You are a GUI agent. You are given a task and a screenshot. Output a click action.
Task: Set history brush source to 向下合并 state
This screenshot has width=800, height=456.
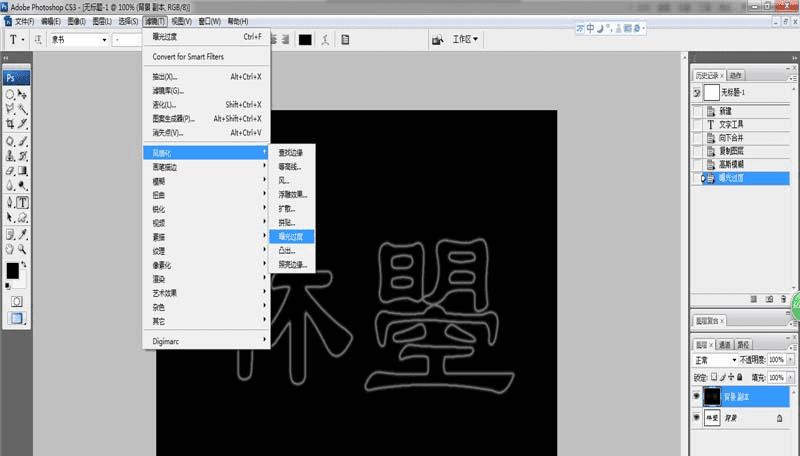697,138
